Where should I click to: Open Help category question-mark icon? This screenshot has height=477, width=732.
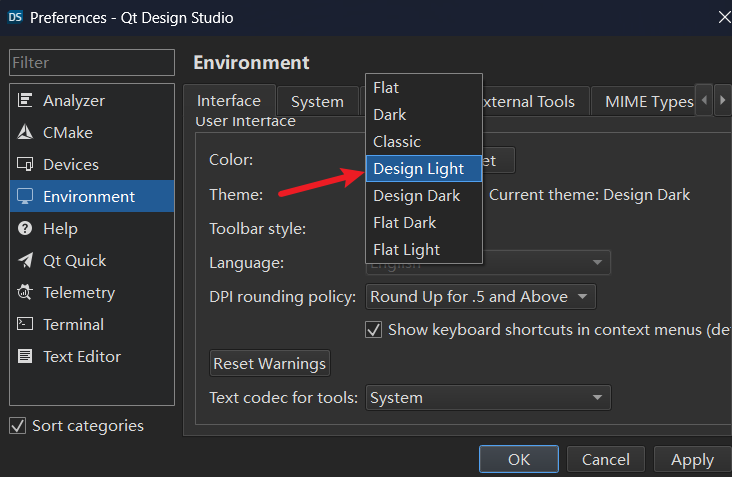(x=26, y=229)
